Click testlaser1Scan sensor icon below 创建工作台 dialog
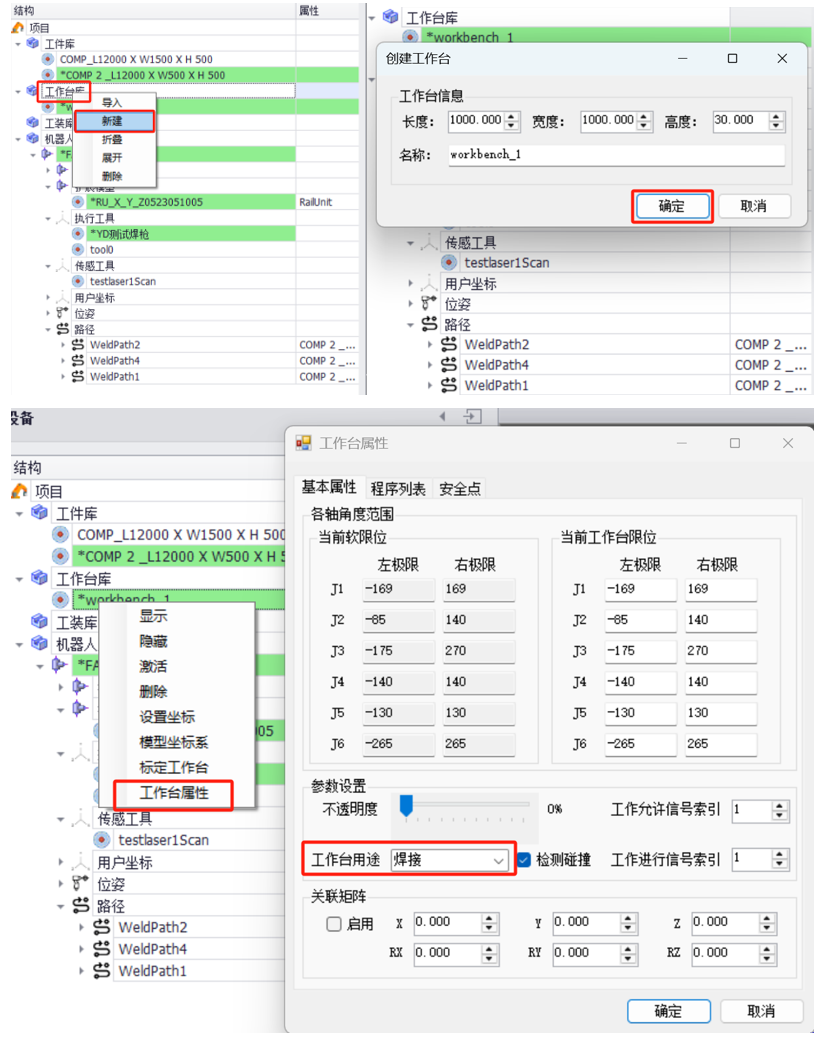This screenshot has height=1037, width=815. click(x=449, y=263)
